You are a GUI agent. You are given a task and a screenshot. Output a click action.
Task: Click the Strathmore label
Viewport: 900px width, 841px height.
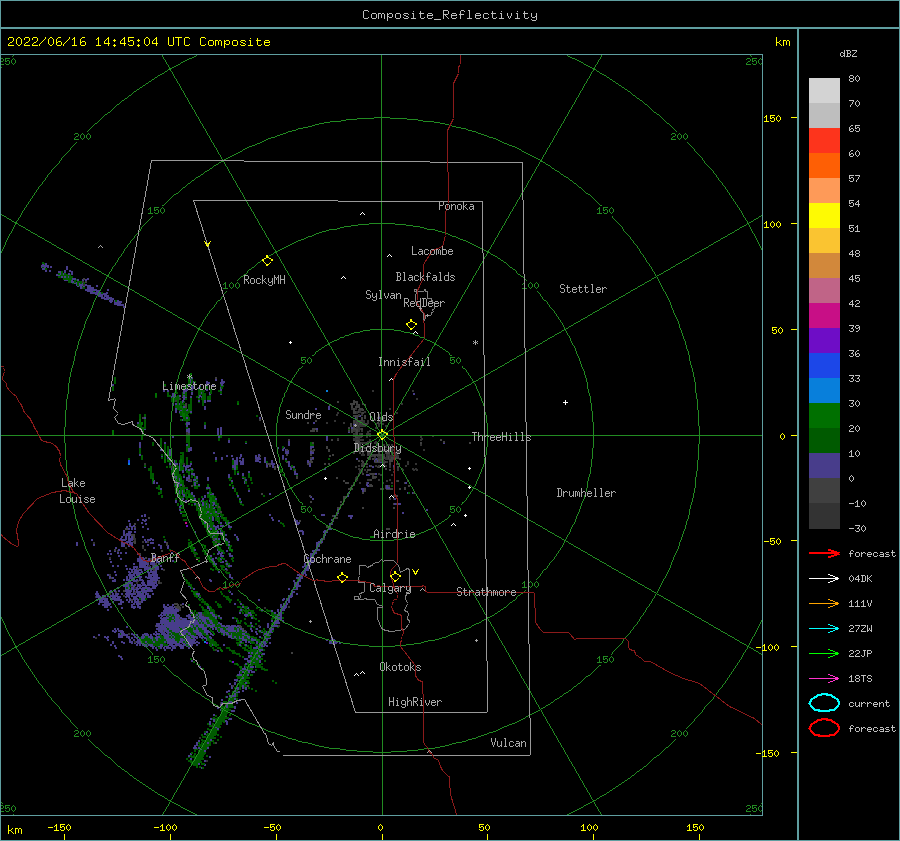point(486,592)
